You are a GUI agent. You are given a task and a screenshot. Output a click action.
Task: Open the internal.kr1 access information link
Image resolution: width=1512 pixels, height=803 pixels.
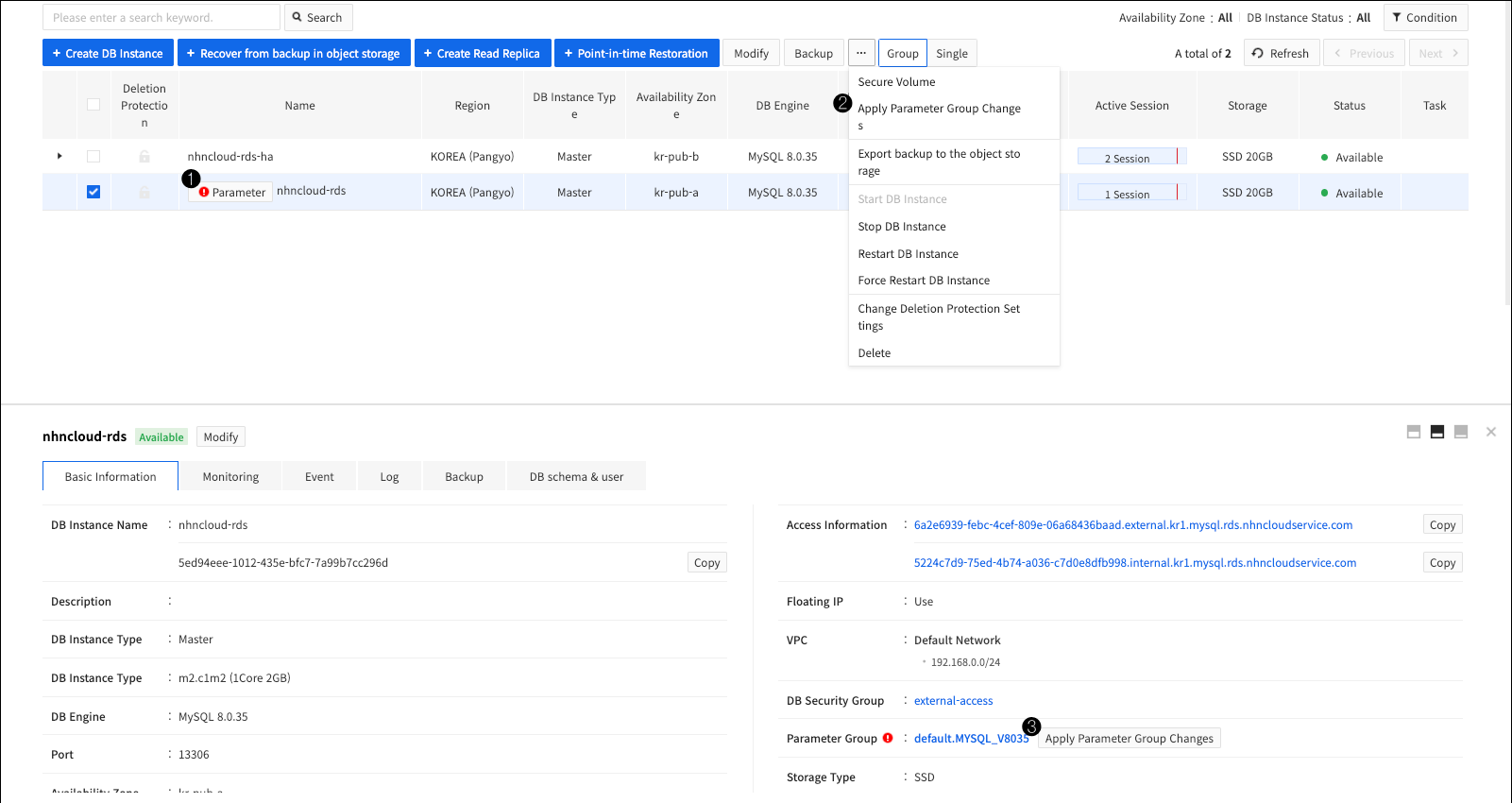click(x=1135, y=562)
